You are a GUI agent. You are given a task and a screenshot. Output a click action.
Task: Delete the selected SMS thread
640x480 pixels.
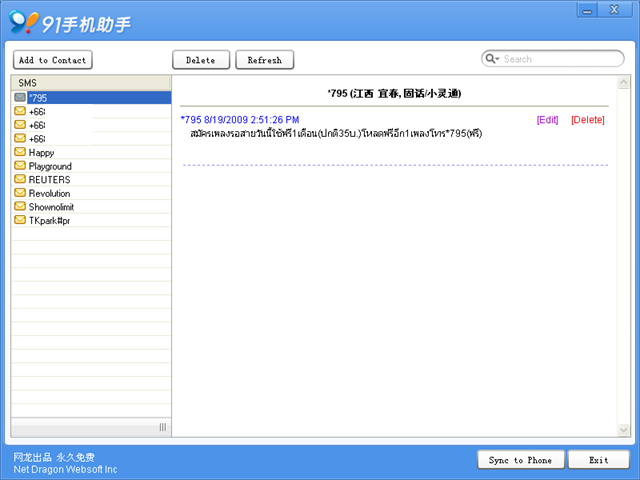point(201,60)
